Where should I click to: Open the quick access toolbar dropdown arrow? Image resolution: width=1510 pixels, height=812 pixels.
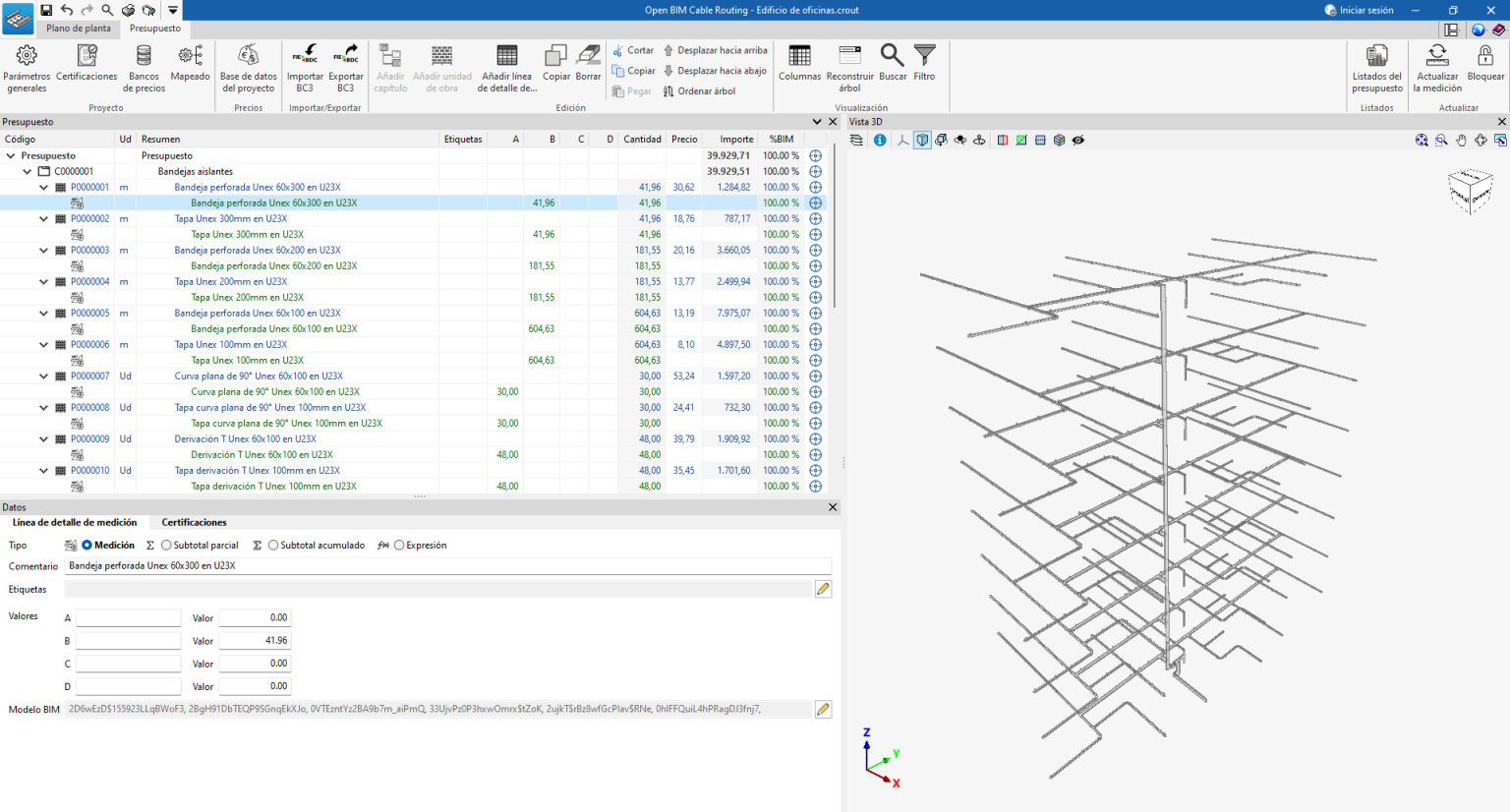[x=172, y=10]
